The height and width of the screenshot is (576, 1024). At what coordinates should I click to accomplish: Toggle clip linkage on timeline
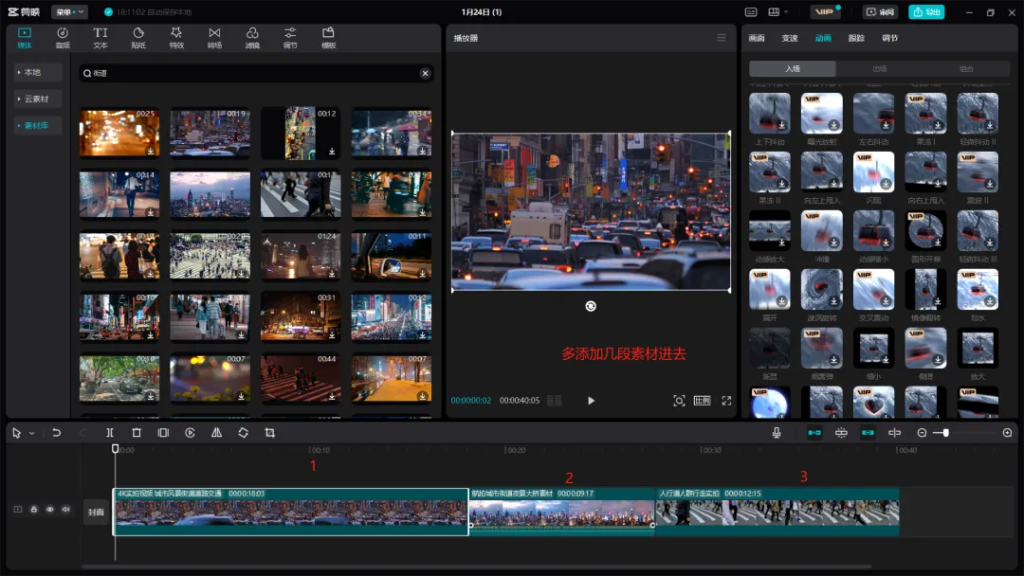coord(867,433)
